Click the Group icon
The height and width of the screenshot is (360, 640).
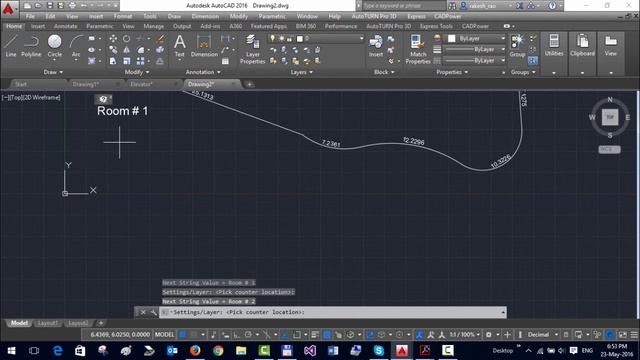coord(518,46)
